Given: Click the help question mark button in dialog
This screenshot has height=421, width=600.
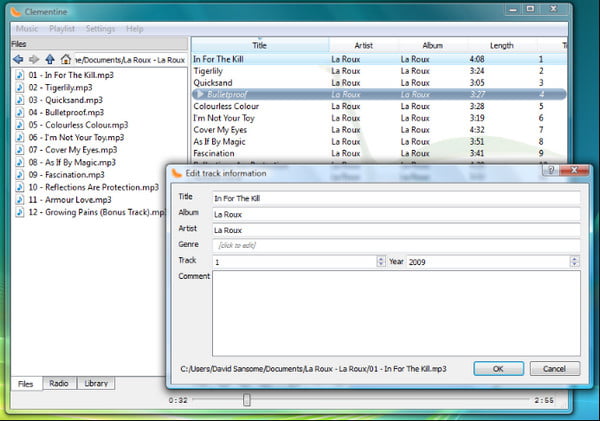Looking at the screenshot, I should coord(551,170).
